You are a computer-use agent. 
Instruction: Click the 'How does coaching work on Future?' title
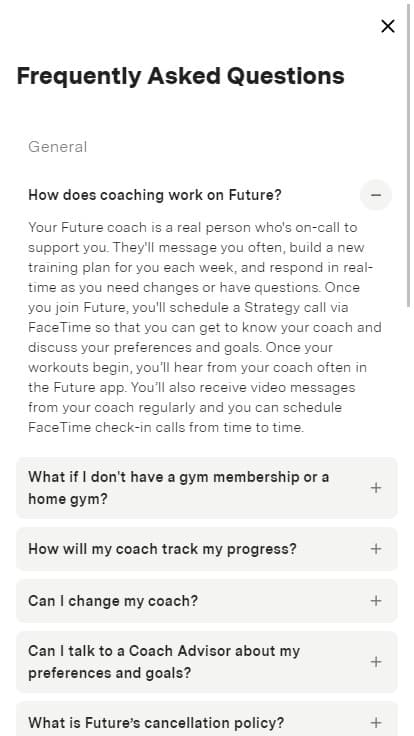point(154,195)
